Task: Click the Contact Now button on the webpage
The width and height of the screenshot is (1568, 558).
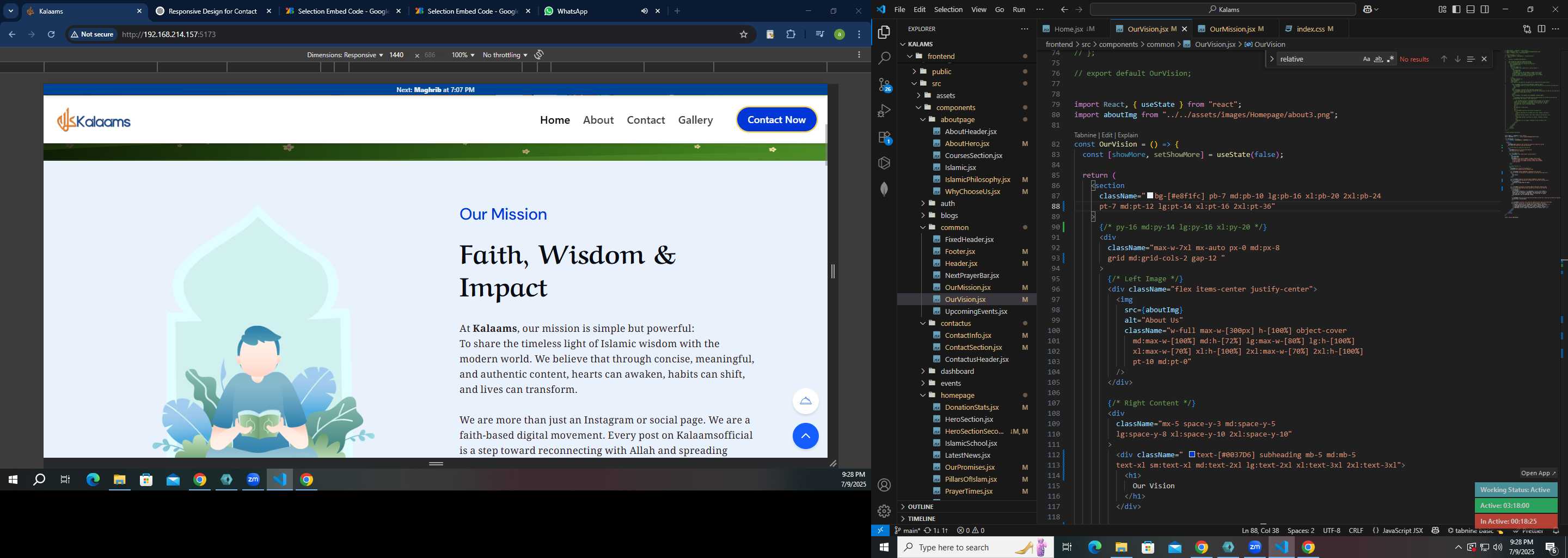Action: 776,120
